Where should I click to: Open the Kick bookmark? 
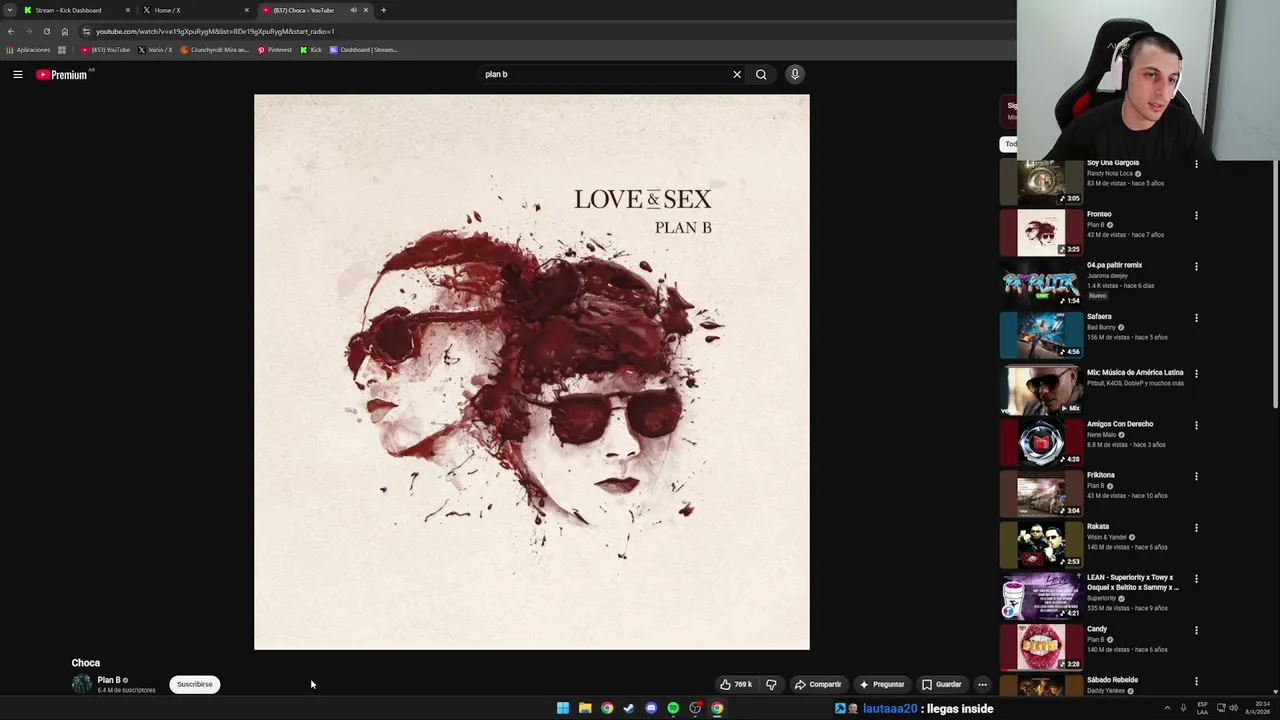(x=312, y=50)
